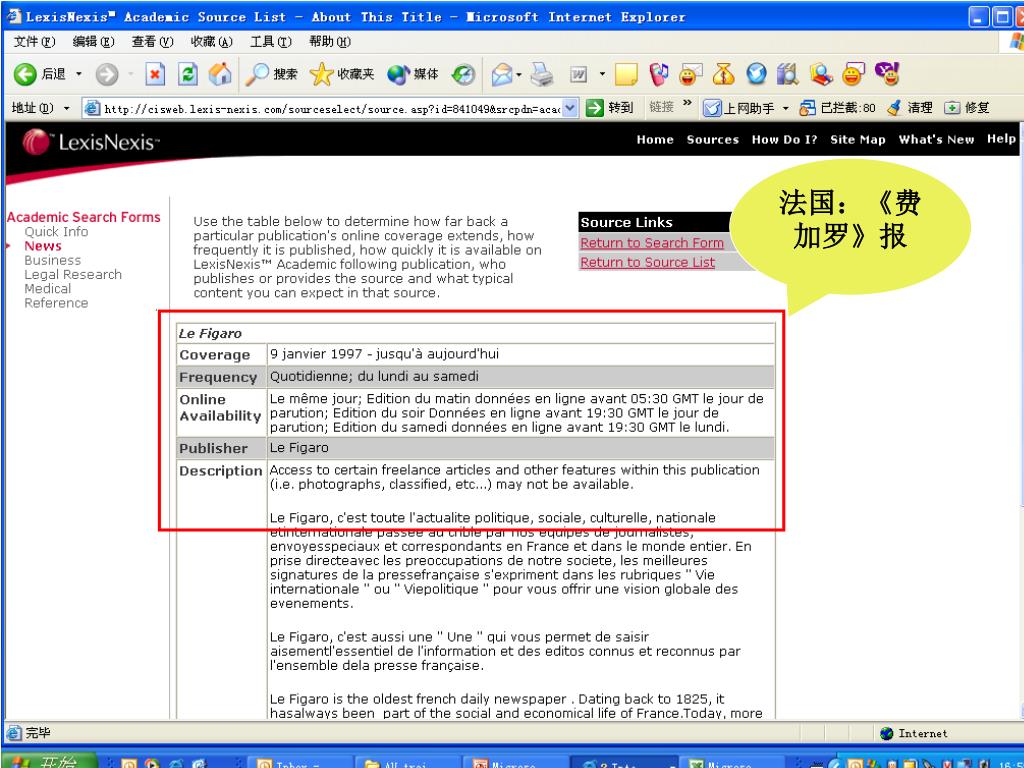This screenshot has width=1024, height=768.
Task: Click the smiley envelope icon in toolbar
Action: [690, 74]
